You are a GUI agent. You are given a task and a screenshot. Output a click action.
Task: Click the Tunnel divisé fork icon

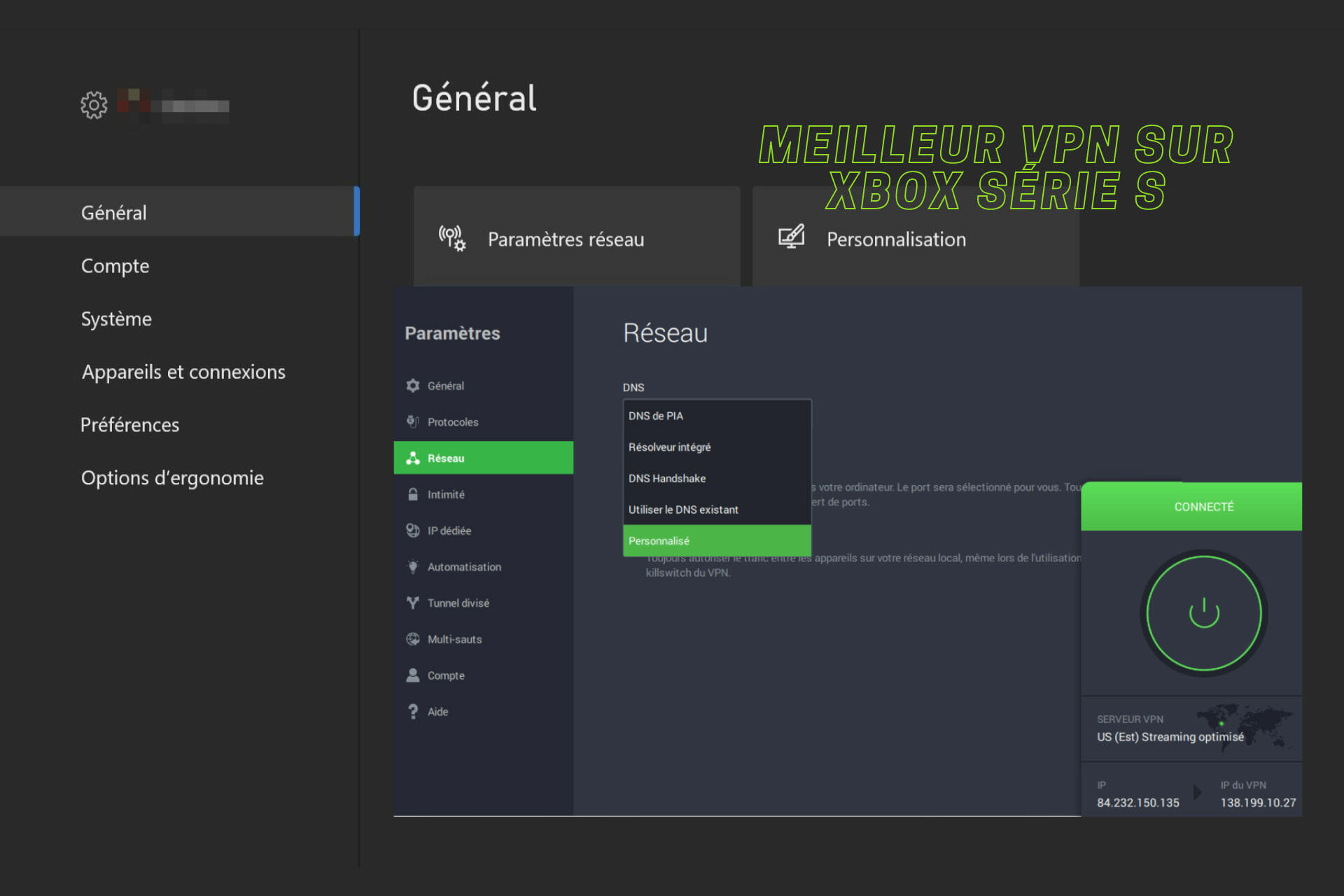click(413, 603)
